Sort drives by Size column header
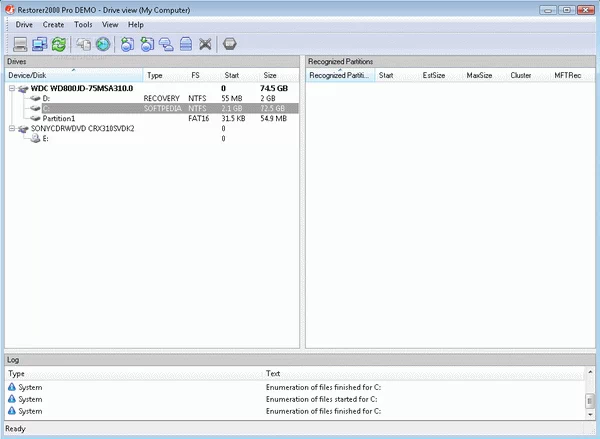600x439 pixels. click(x=279, y=75)
